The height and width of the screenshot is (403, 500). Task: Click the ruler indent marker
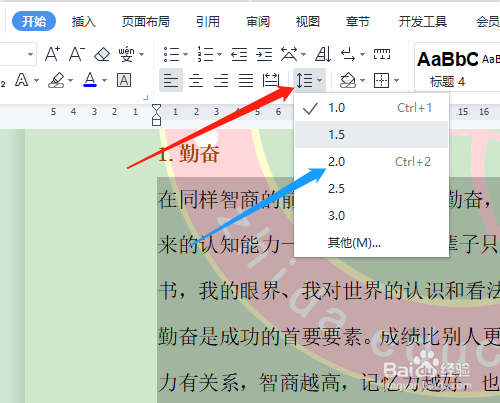[x=156, y=115]
